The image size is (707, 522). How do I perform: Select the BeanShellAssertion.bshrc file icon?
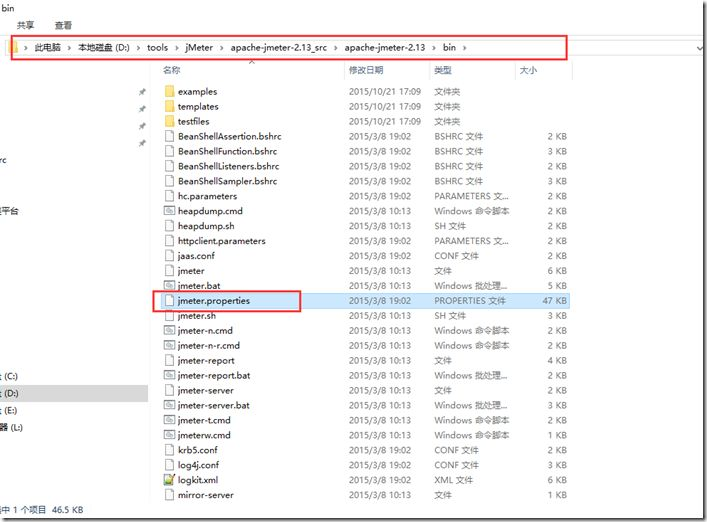tap(169, 136)
